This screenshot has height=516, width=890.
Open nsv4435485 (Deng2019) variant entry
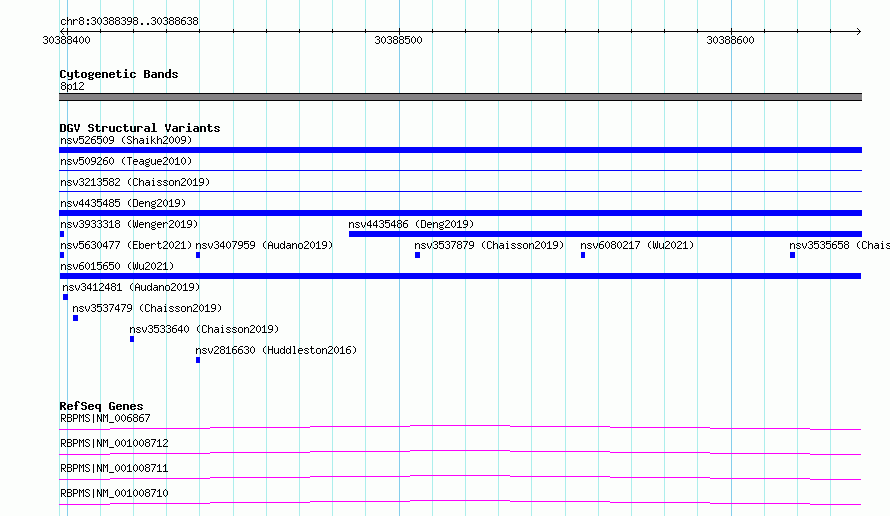pyautogui.click(x=123, y=203)
